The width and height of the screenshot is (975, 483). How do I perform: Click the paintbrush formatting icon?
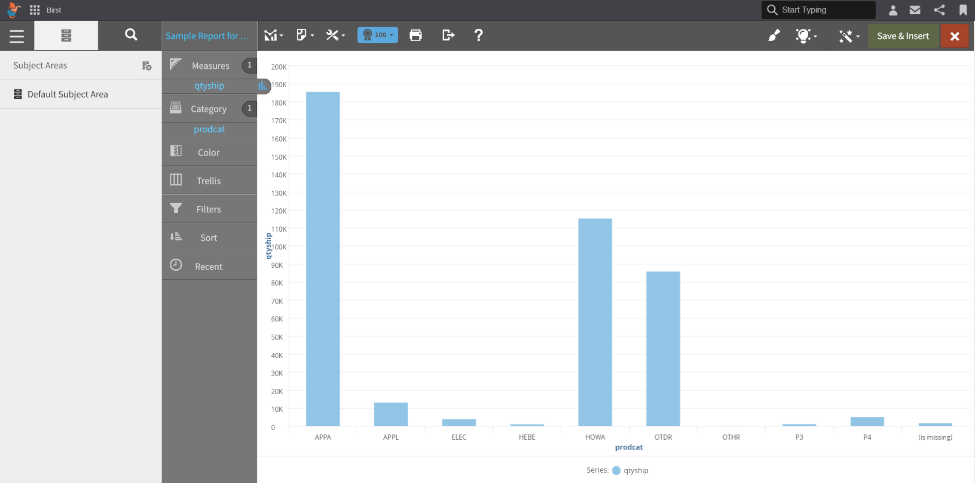pos(773,36)
